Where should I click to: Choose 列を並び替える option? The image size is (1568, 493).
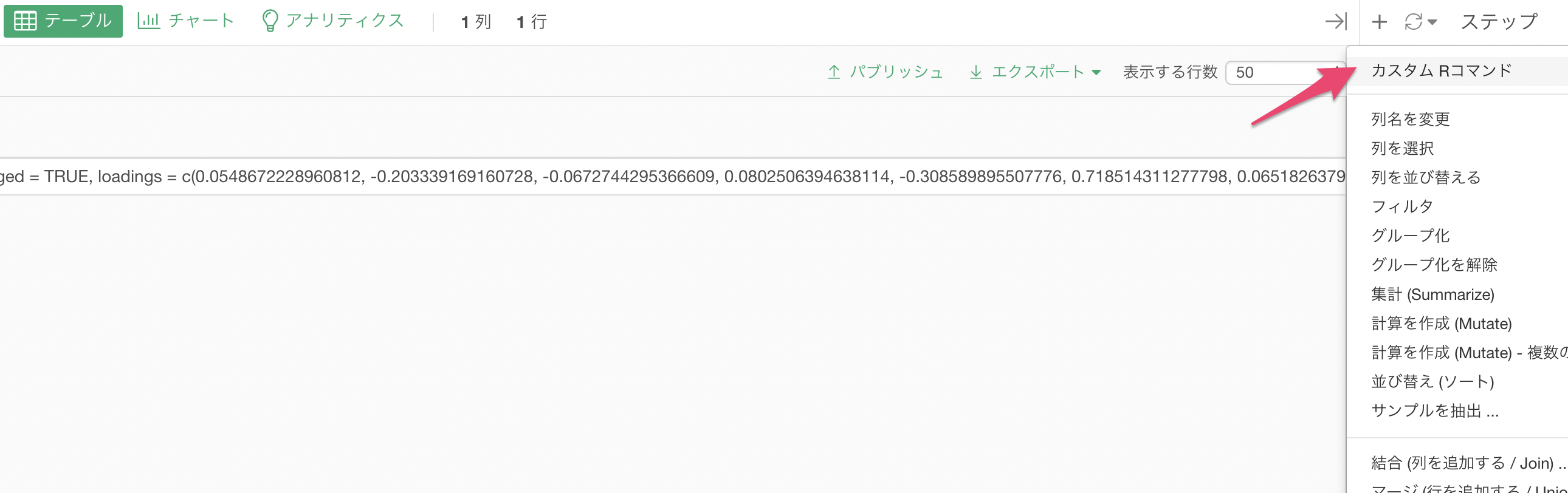(1426, 177)
